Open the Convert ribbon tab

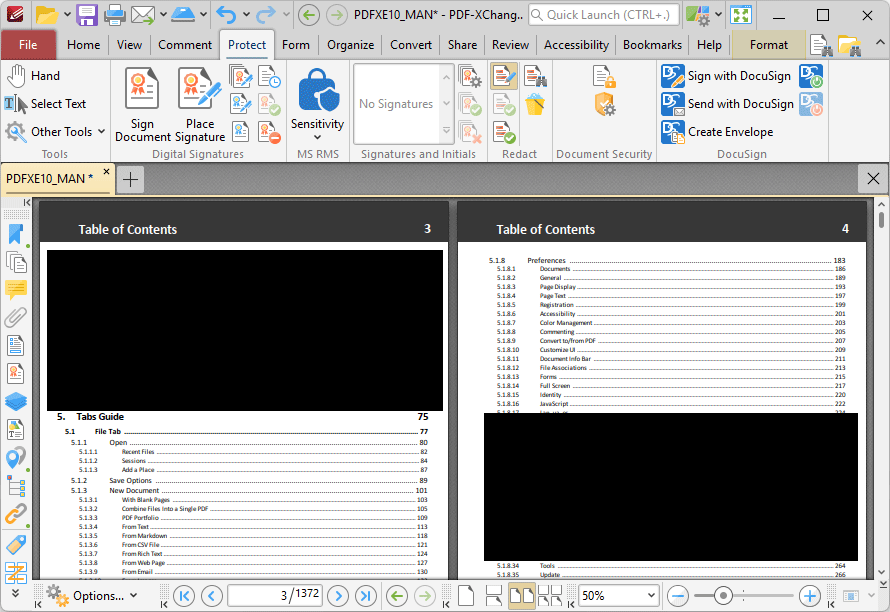[x=410, y=45]
